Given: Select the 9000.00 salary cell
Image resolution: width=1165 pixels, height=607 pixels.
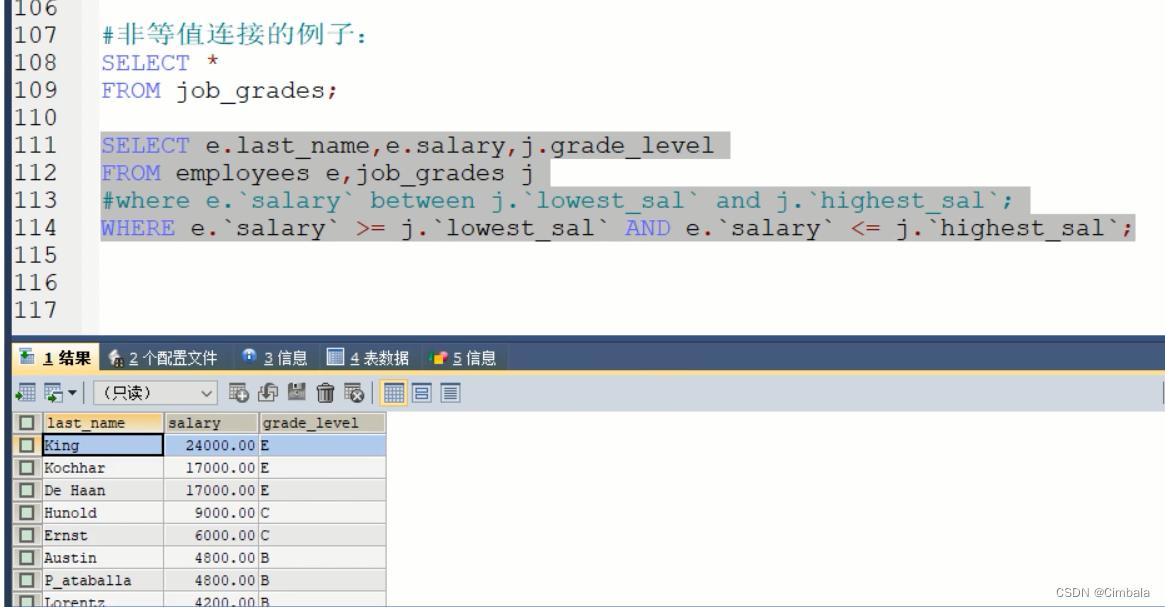Looking at the screenshot, I should tap(211, 513).
